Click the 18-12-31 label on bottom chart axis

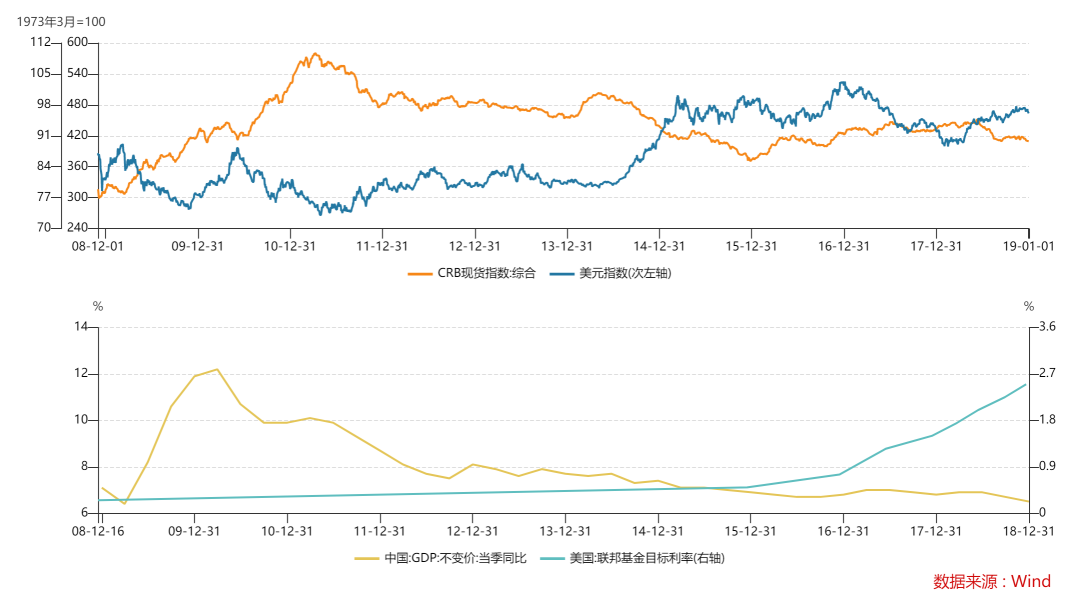(x=1029, y=531)
